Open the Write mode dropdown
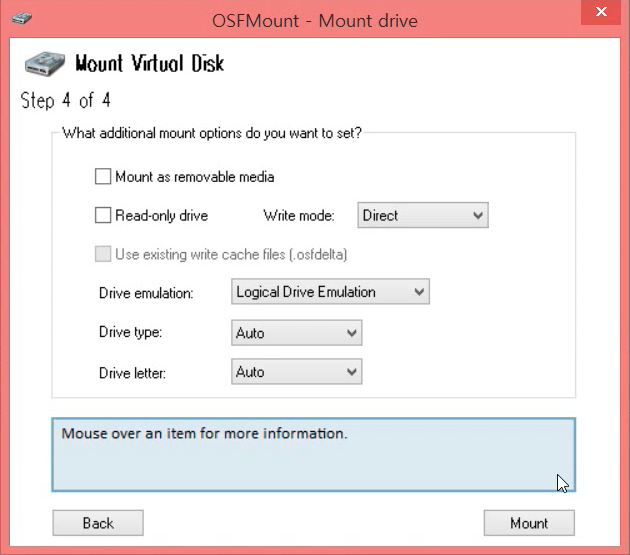Screen dimensions: 630x555 click(423, 215)
